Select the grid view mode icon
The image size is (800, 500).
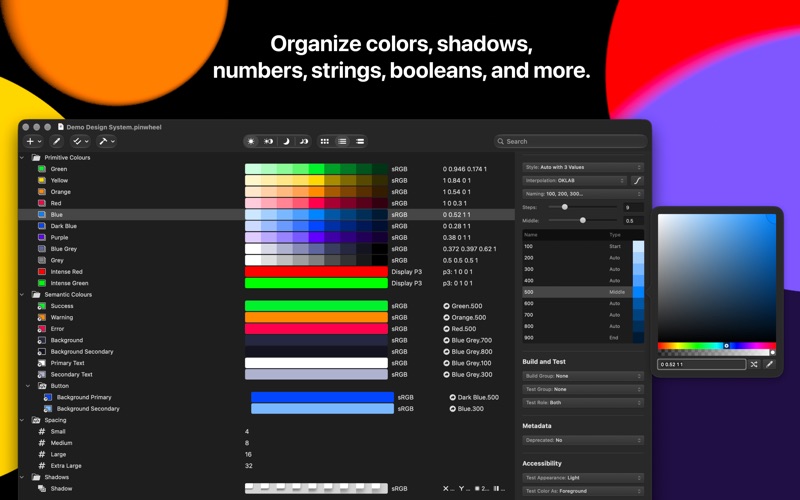(x=324, y=141)
